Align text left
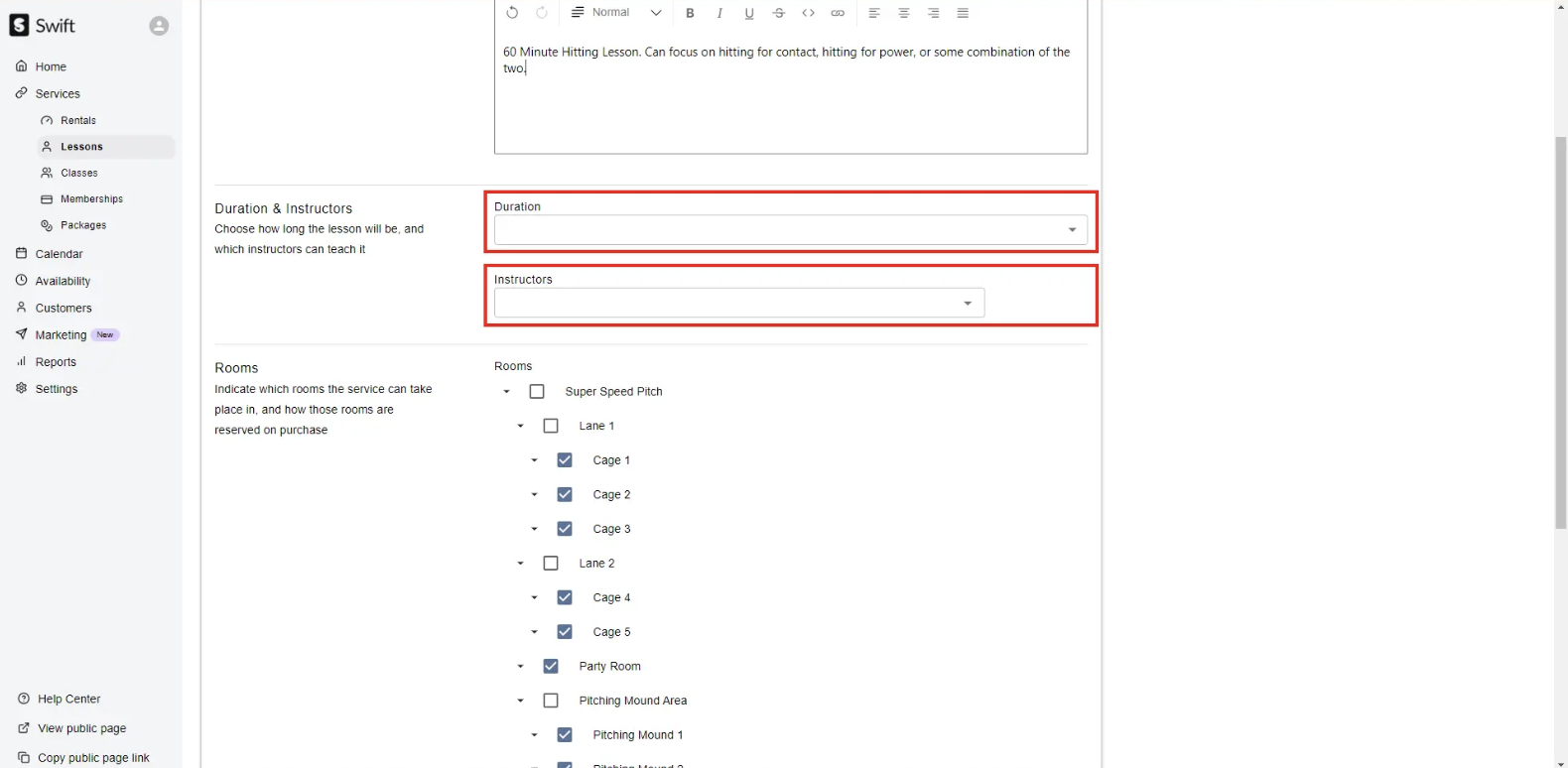Viewport: 1568px width, 768px height. [874, 13]
